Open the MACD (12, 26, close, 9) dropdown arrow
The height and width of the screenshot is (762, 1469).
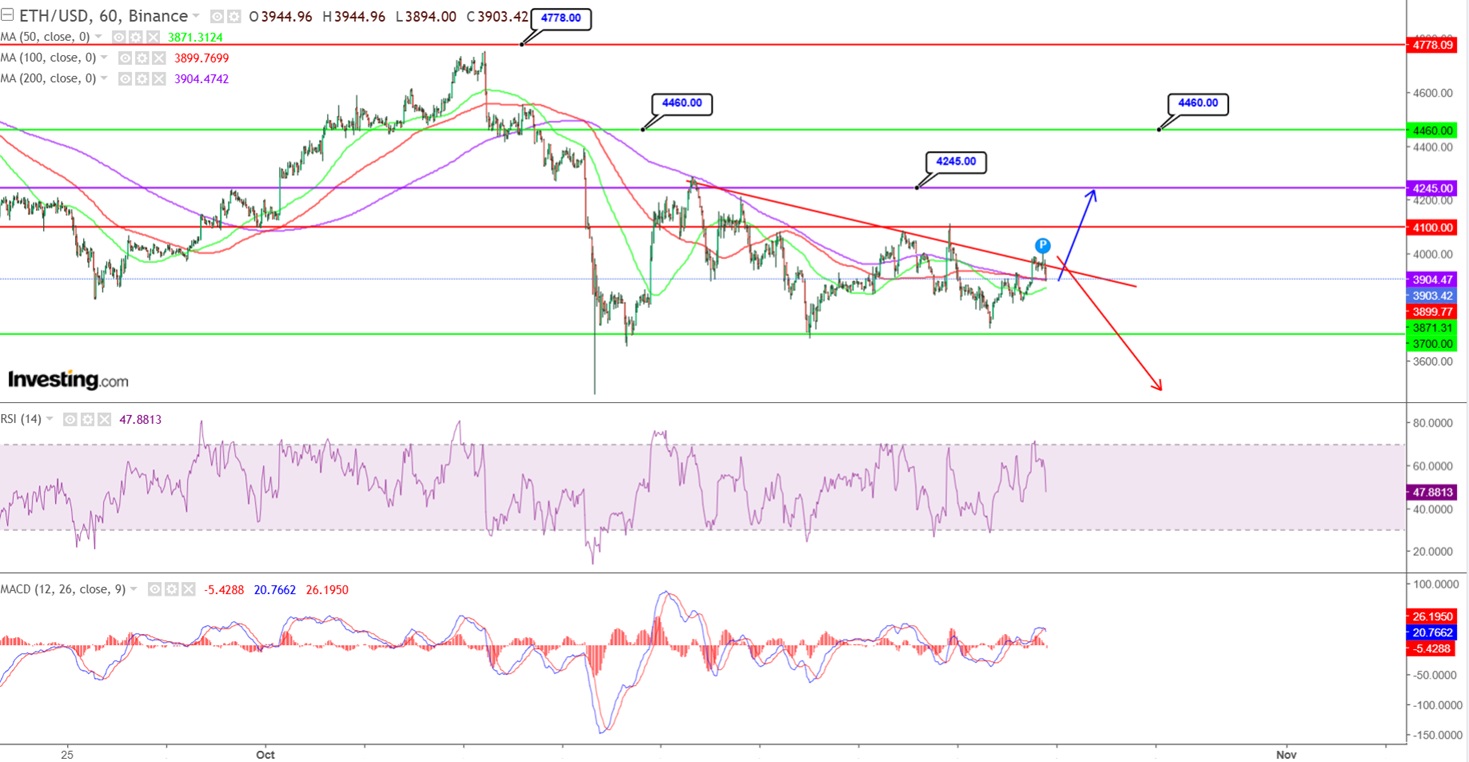(x=134, y=588)
